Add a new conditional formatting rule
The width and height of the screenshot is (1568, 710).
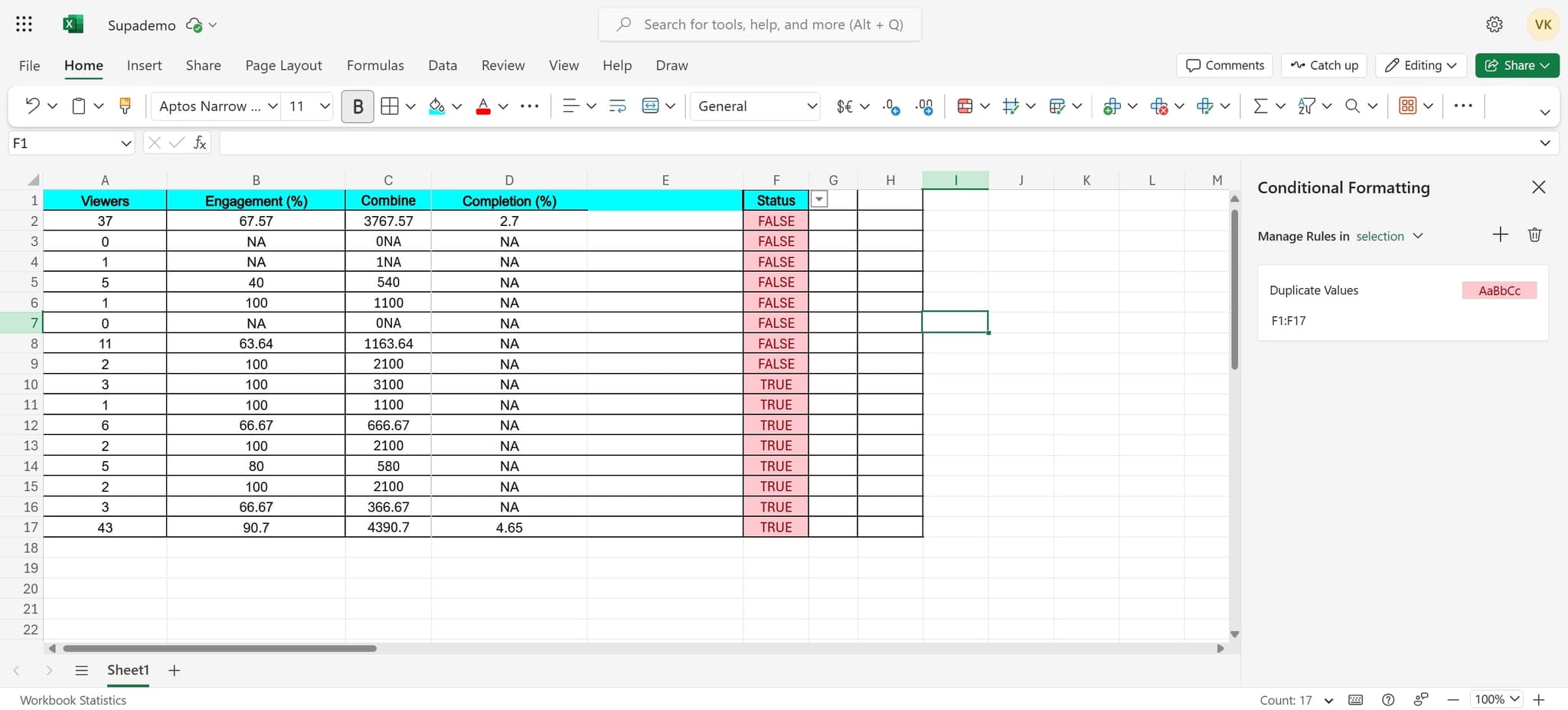(1499, 234)
